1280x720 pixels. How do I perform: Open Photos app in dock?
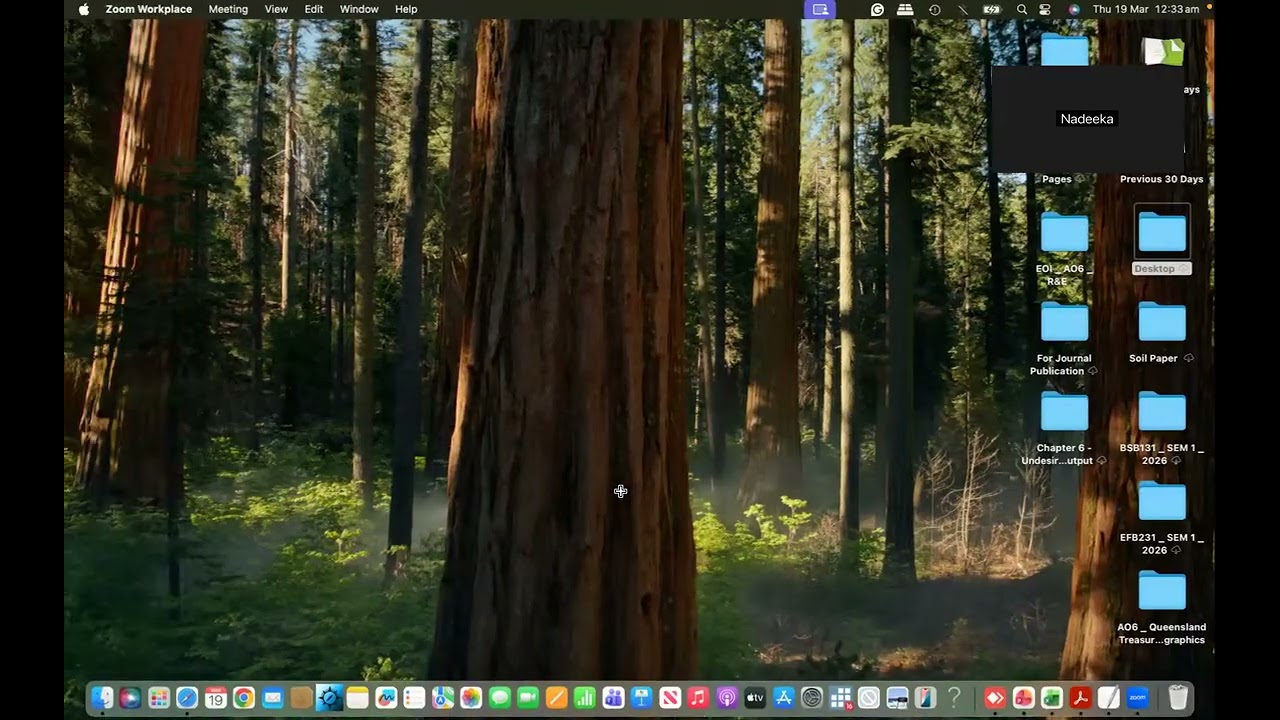click(x=471, y=698)
